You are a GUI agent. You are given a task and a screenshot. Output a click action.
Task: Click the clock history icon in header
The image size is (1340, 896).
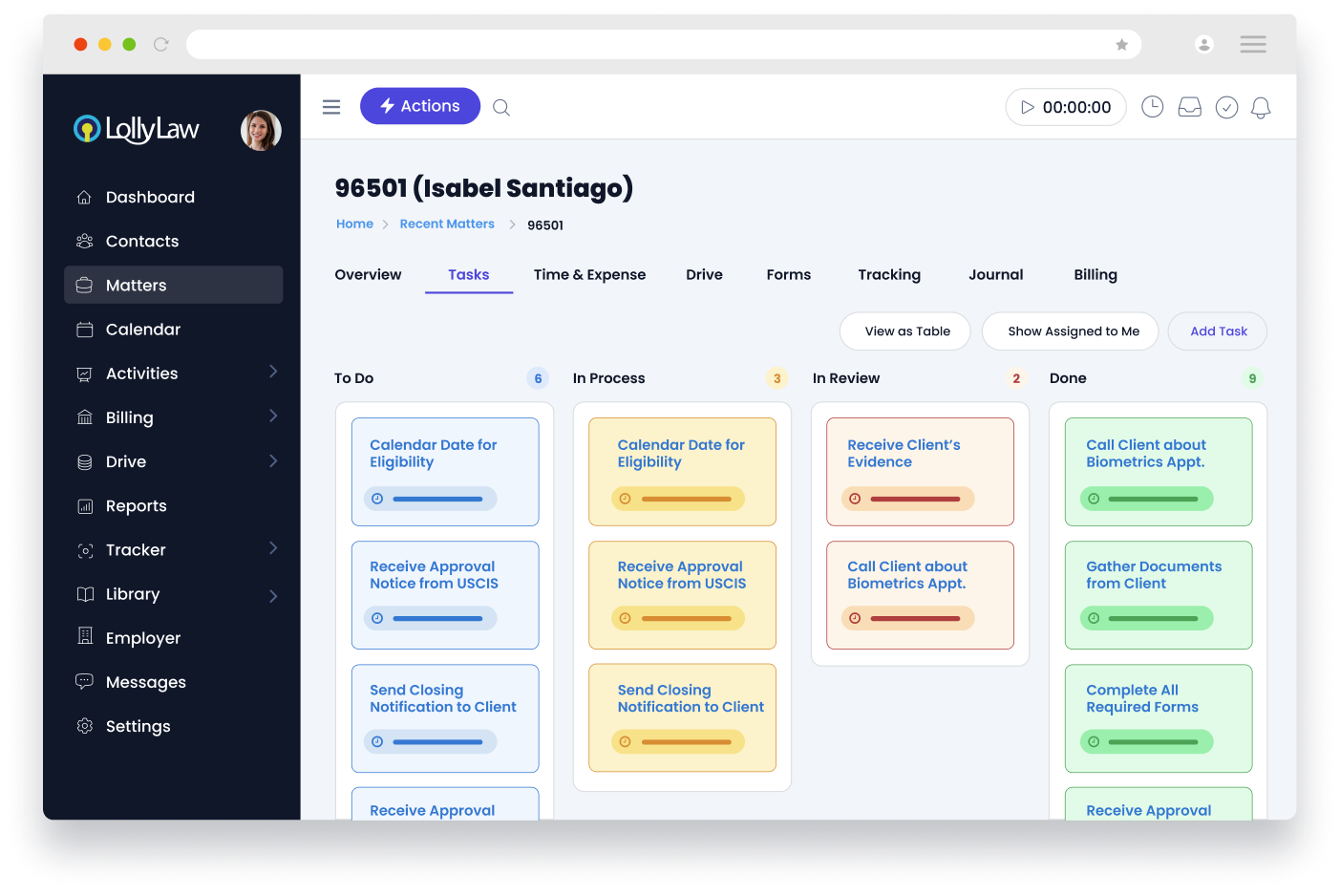1153,107
